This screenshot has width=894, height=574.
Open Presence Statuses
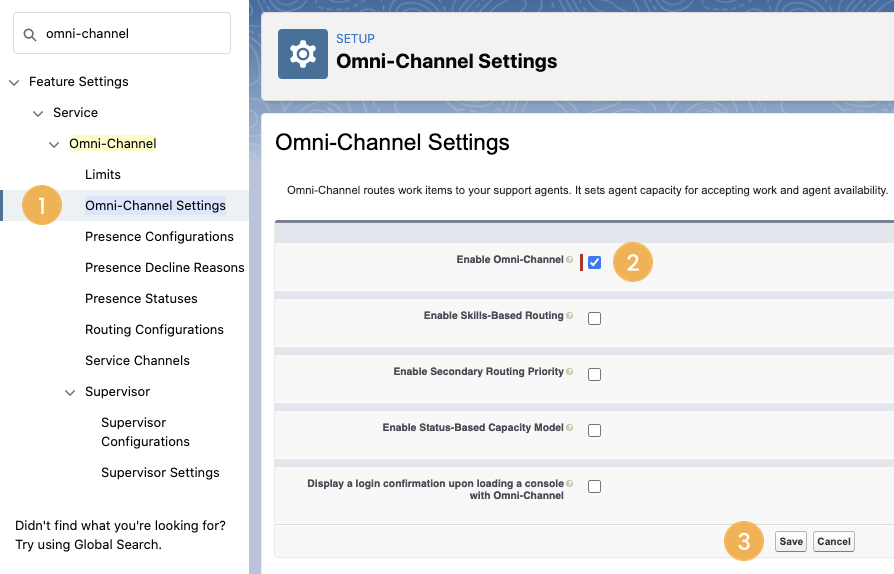click(141, 299)
